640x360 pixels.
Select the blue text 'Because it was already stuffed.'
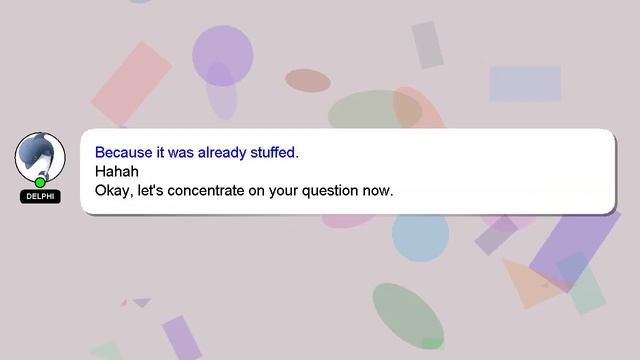point(197,152)
